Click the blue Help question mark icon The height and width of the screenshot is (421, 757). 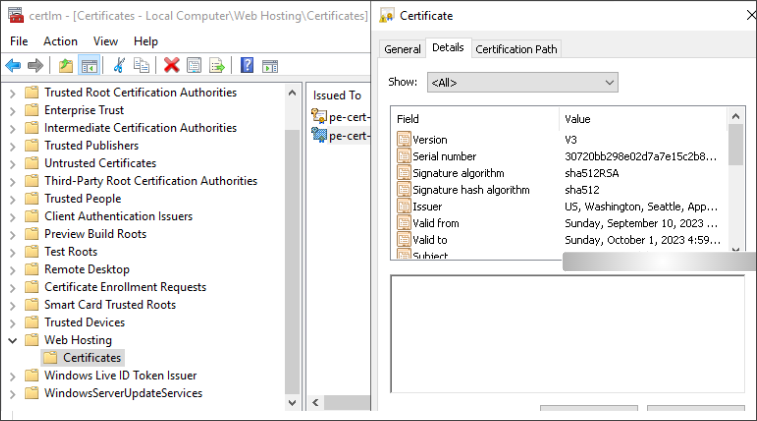coord(247,65)
